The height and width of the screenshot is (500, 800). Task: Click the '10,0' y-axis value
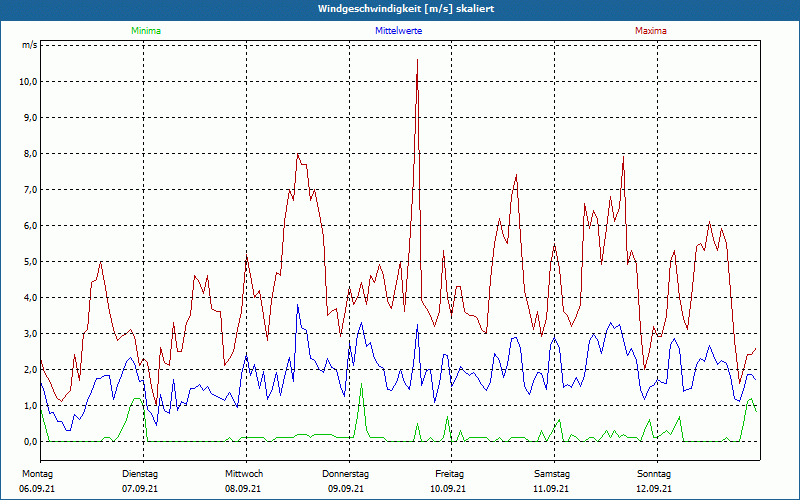point(29,82)
